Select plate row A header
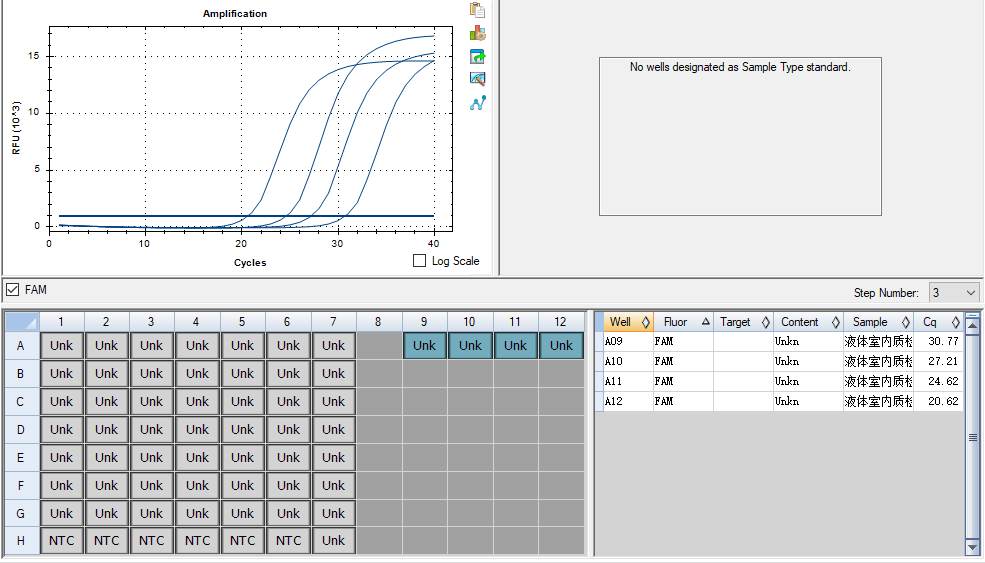The width and height of the screenshot is (985, 563). (x=21, y=346)
